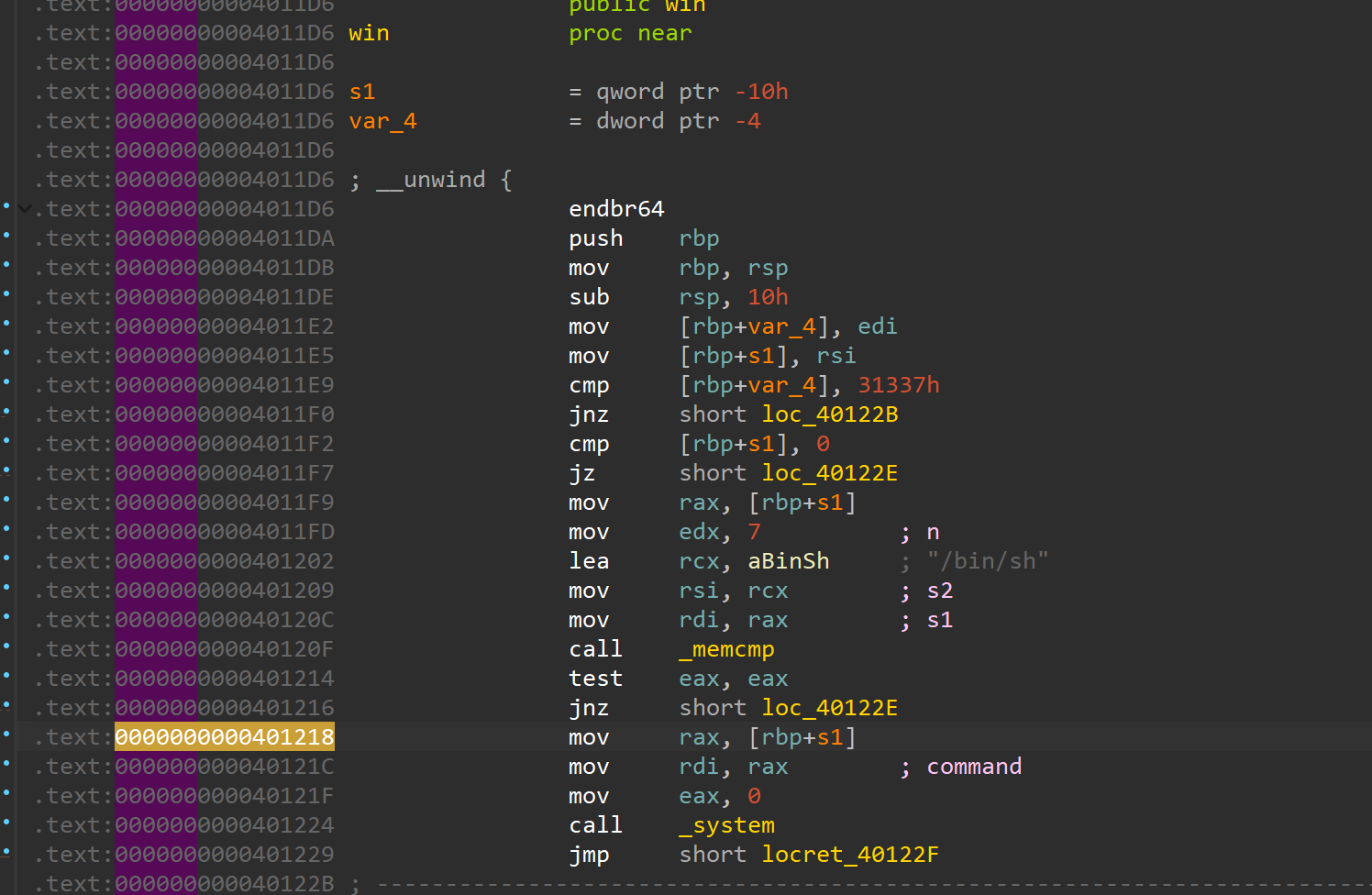The image size is (1372, 895).
Task: Click locret_40122F jump target
Action: tap(849, 855)
